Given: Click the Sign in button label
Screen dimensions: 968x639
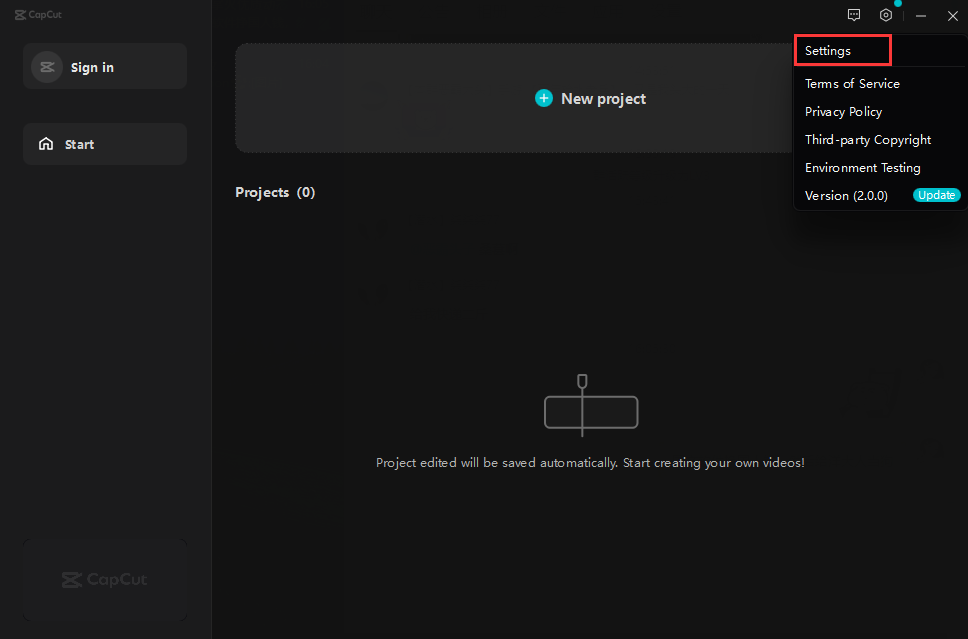Looking at the screenshot, I should (92, 67).
